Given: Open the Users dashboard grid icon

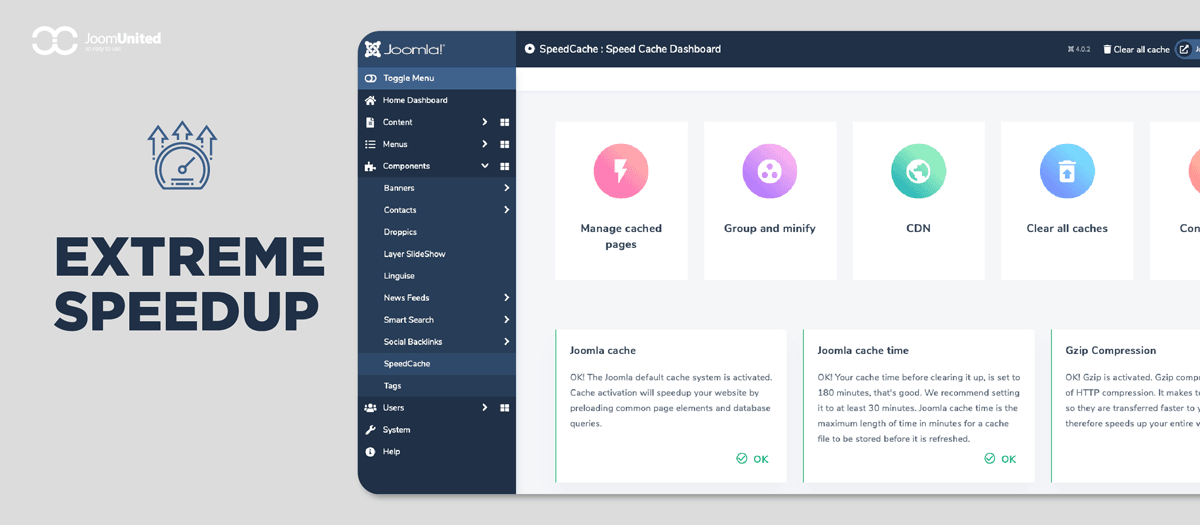Looking at the screenshot, I should coord(505,408).
